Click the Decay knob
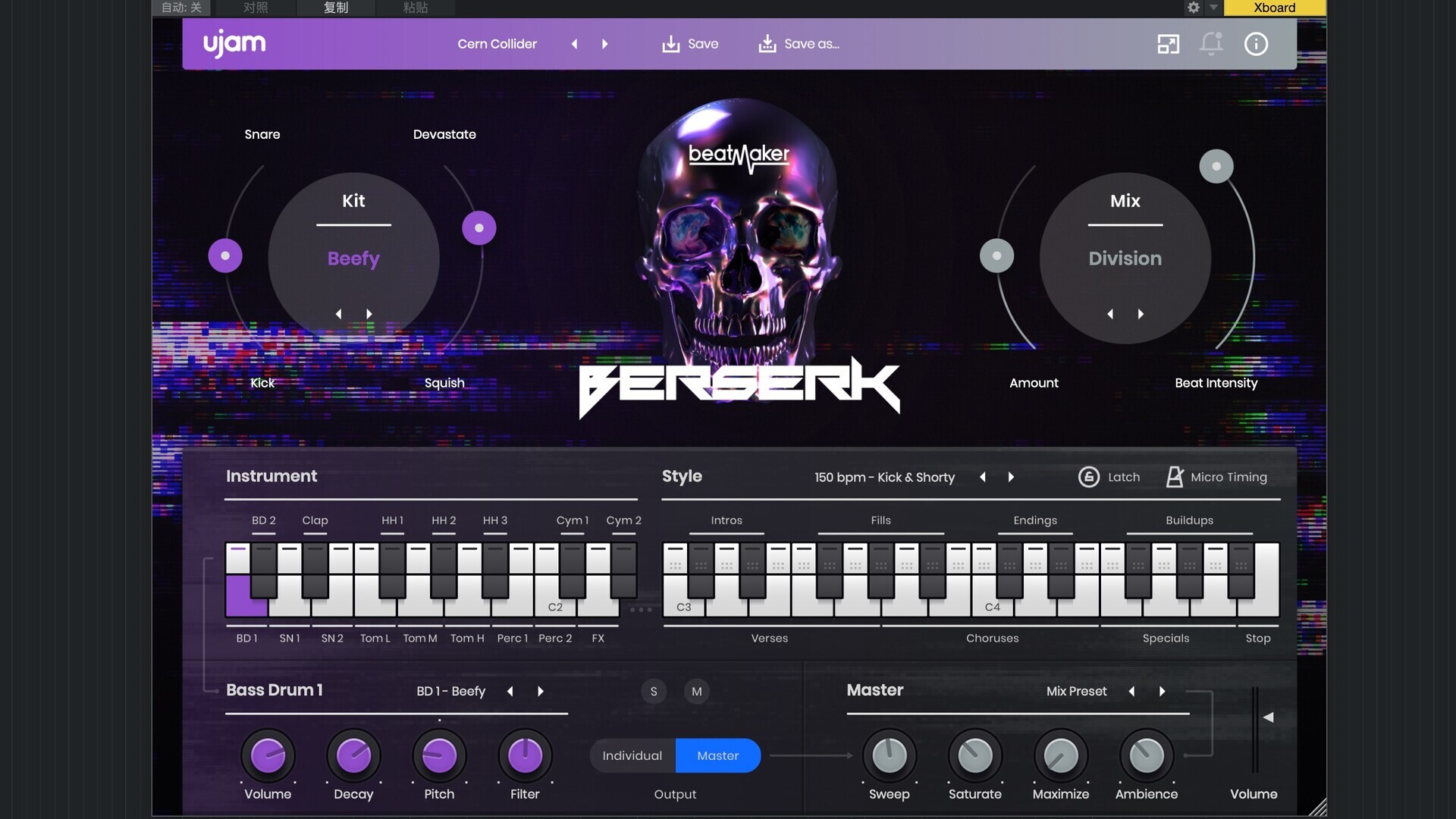Viewport: 1456px width, 819px height. (353, 756)
